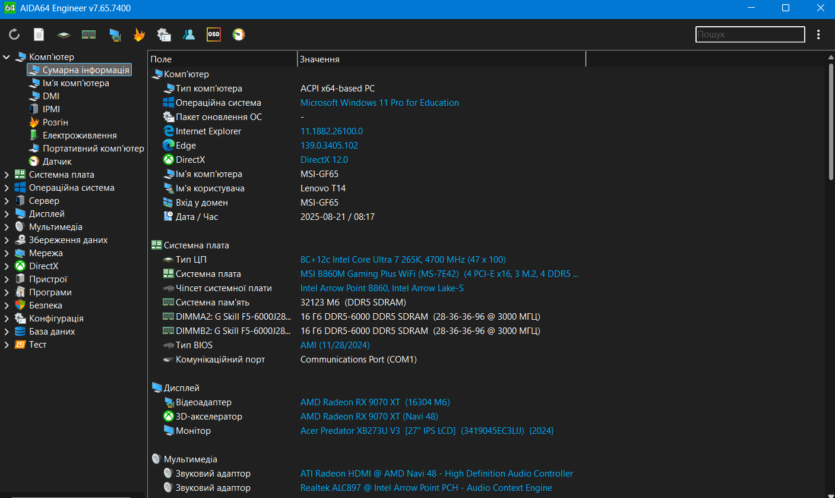
Task: Select the Комунікаційний порт row
Action: click(x=367, y=360)
